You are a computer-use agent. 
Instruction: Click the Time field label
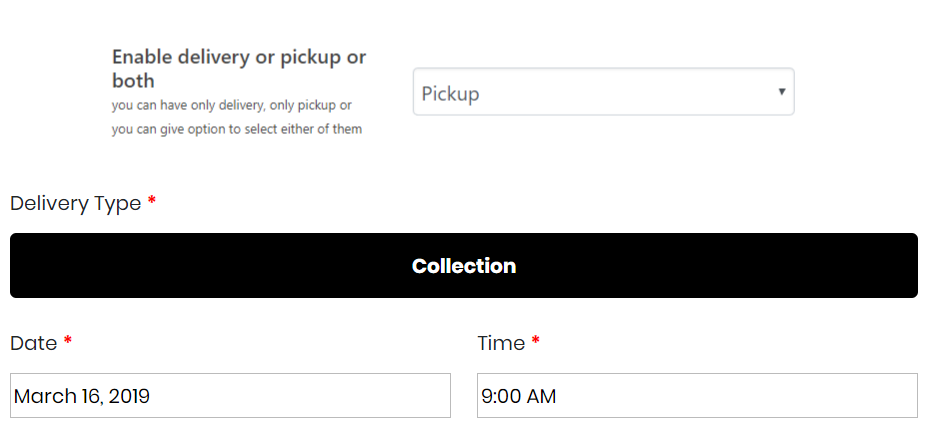pyautogui.click(x=501, y=343)
